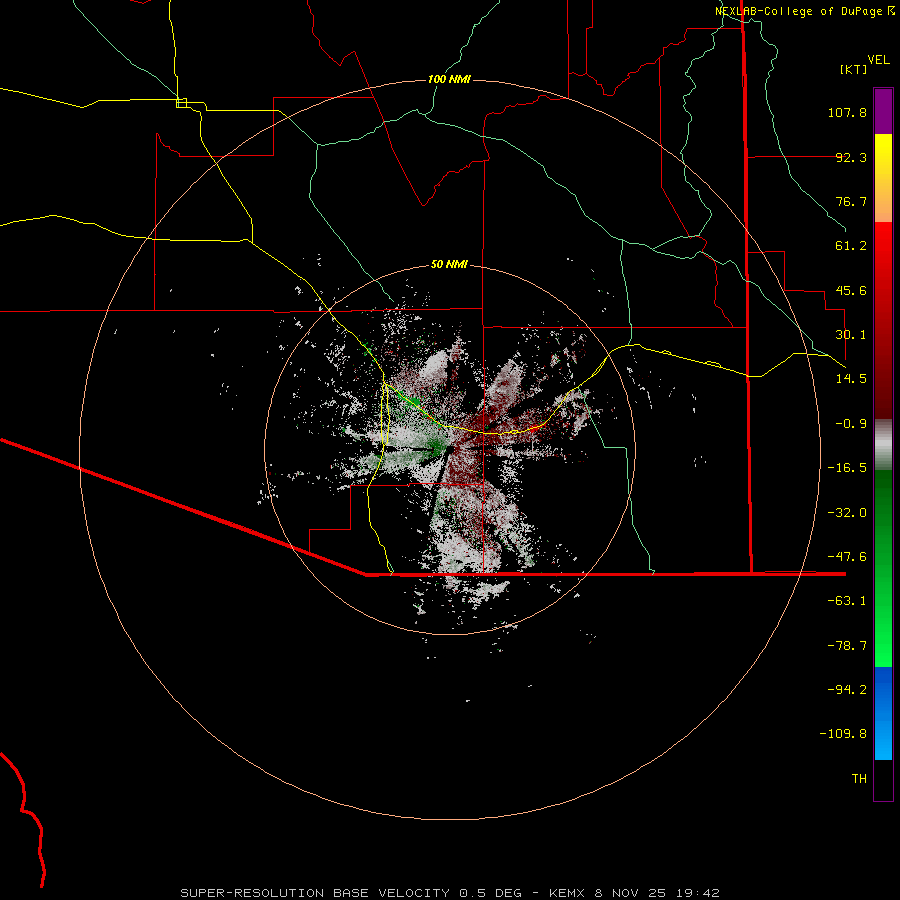This screenshot has width=900, height=900.
Task: Click the -32.0 velocity legend value
Action: click(x=847, y=513)
